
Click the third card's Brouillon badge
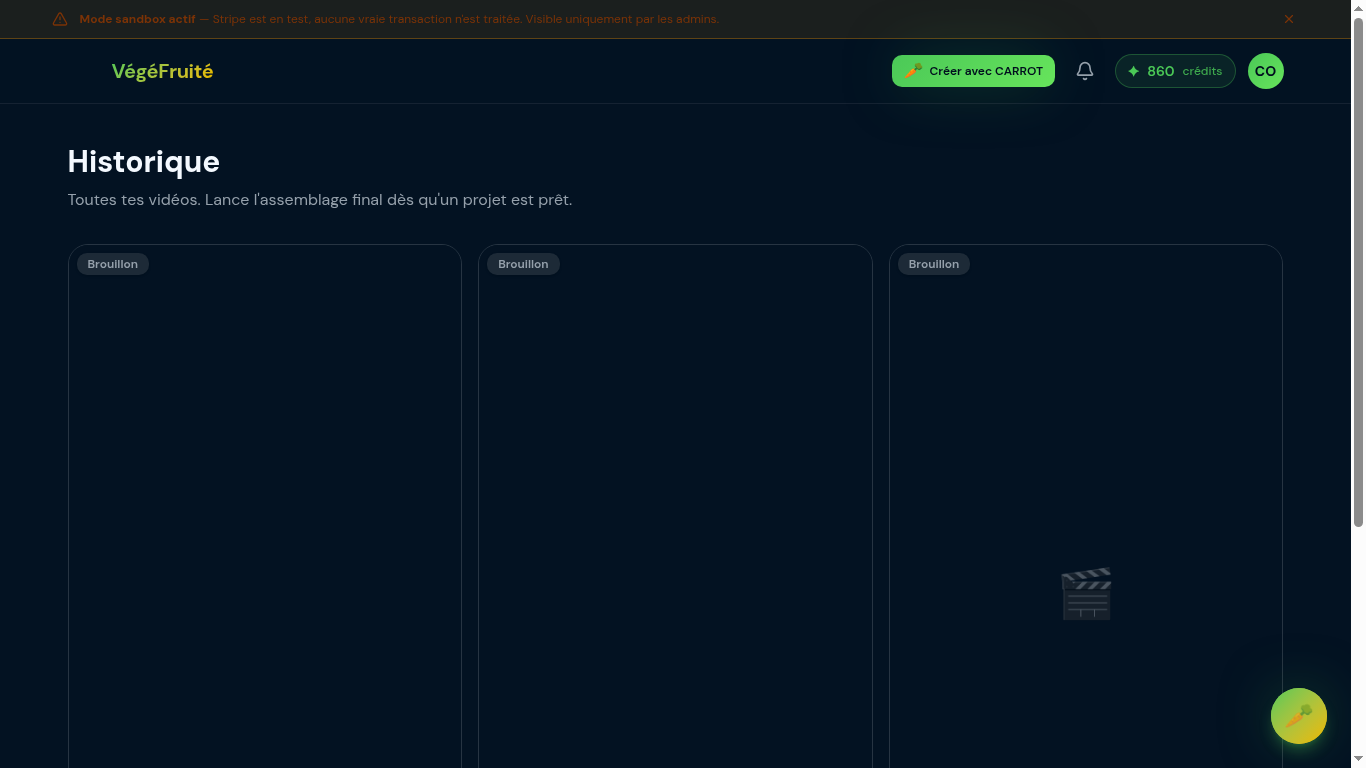(933, 264)
